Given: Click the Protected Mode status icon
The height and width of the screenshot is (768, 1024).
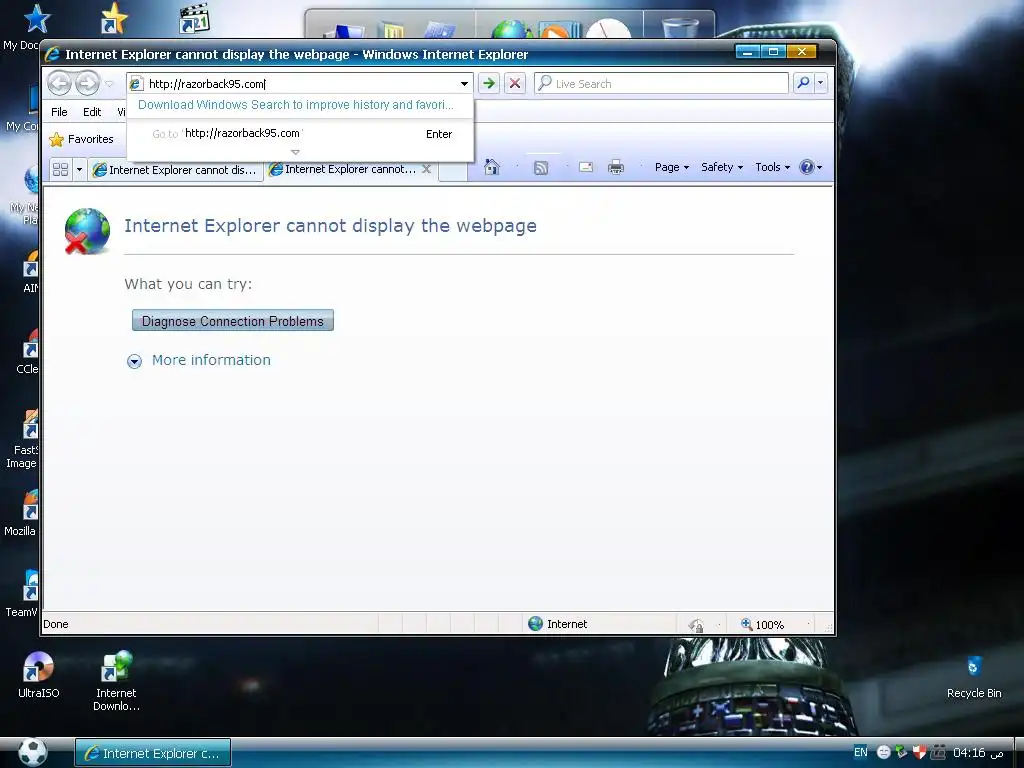Looking at the screenshot, I should coord(696,625).
